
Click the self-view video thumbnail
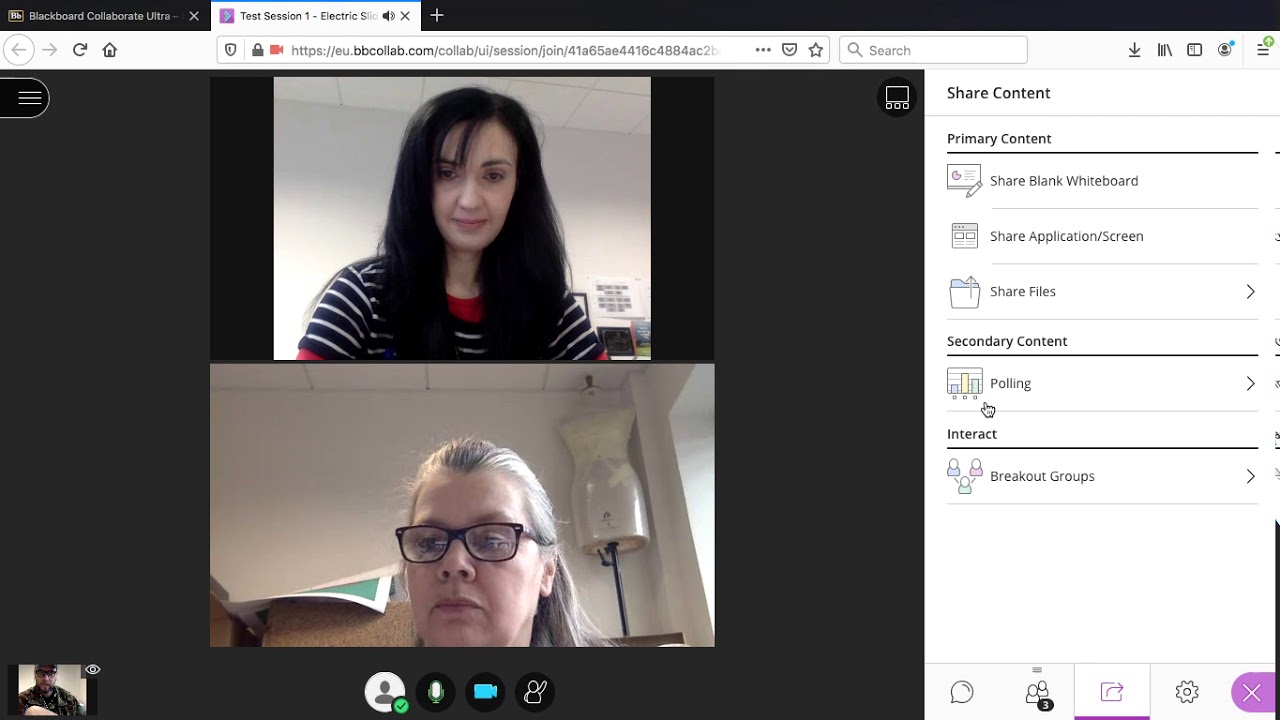(x=51, y=690)
